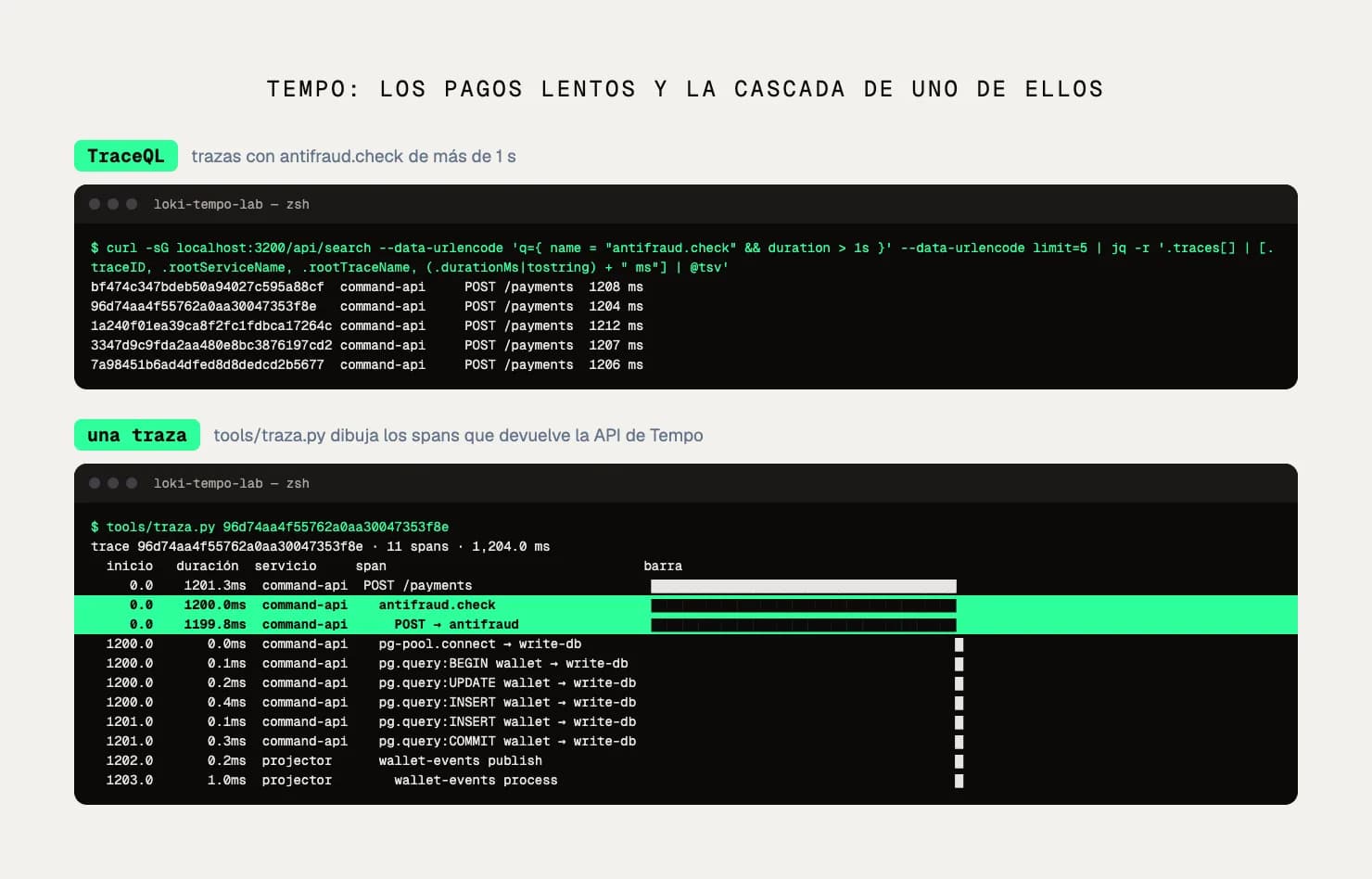1372x879 pixels.
Task: Click the pg-pool.connect → write-db span
Action: 480,644
